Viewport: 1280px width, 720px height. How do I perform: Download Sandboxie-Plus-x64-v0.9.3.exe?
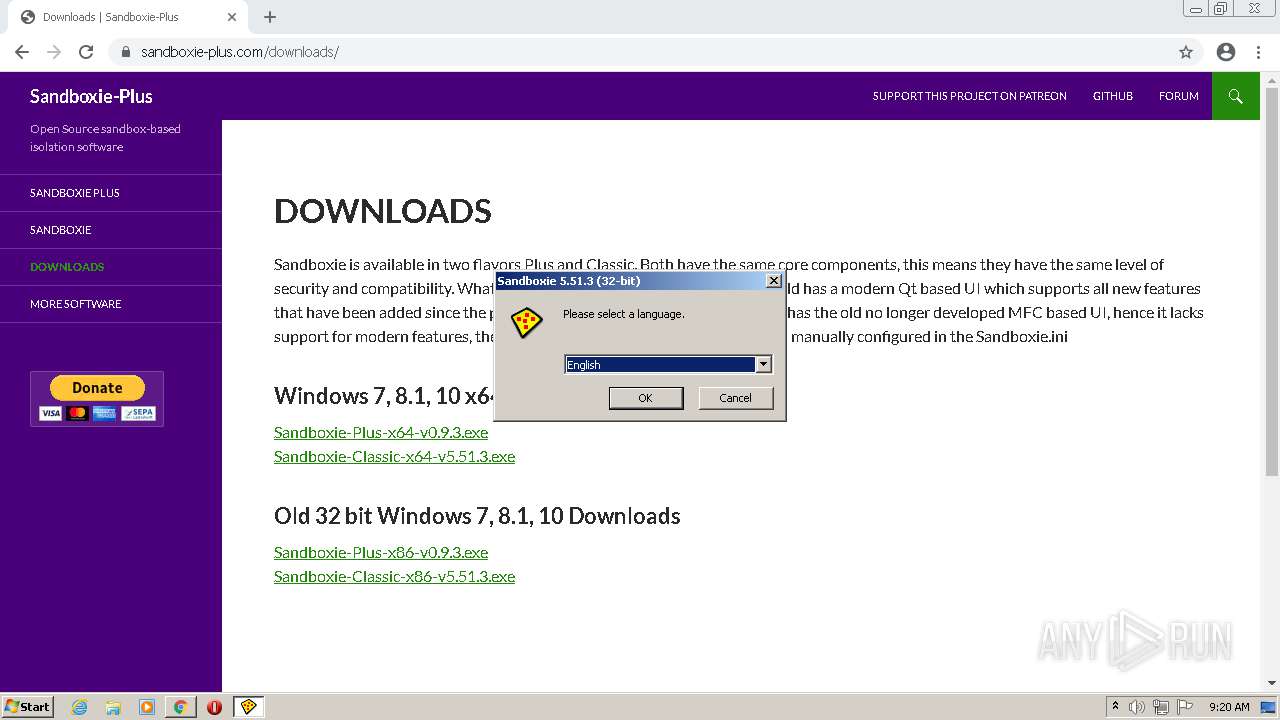click(x=381, y=433)
